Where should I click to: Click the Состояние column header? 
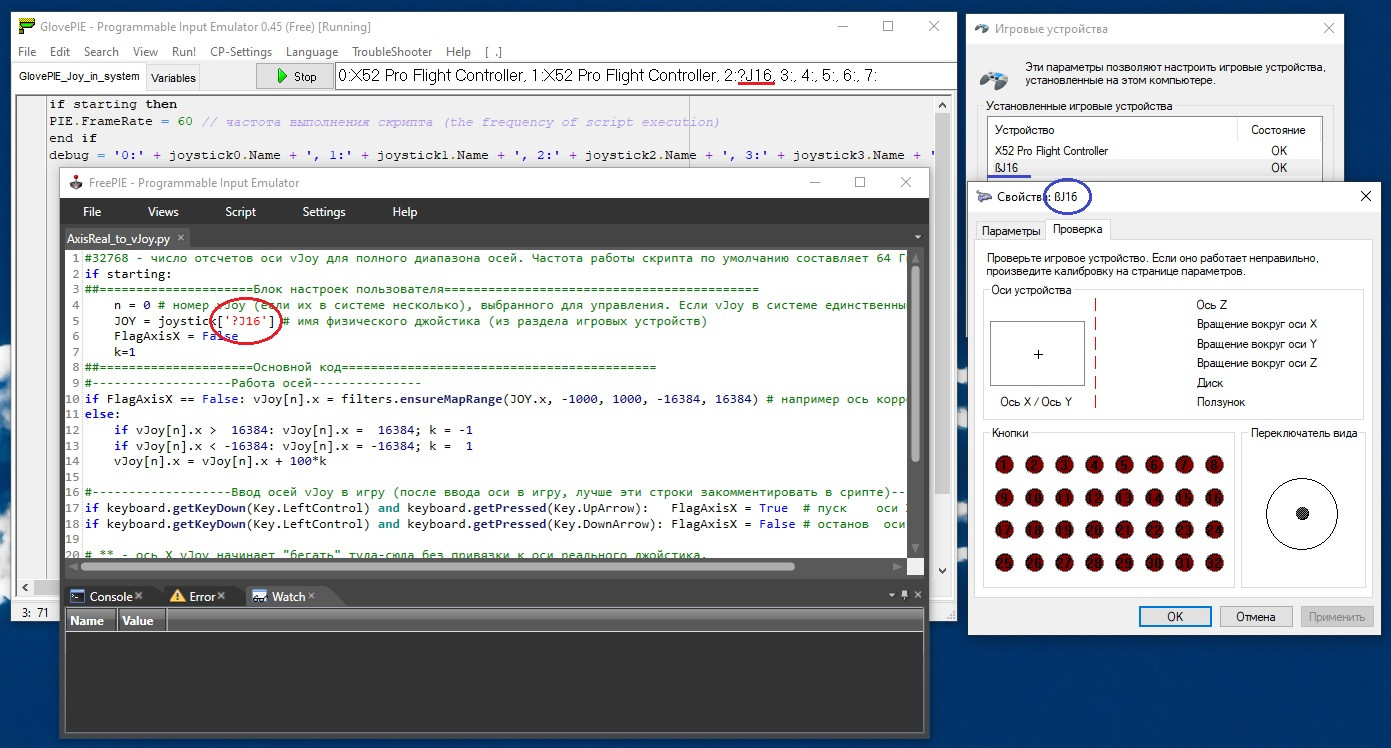coord(1278,130)
